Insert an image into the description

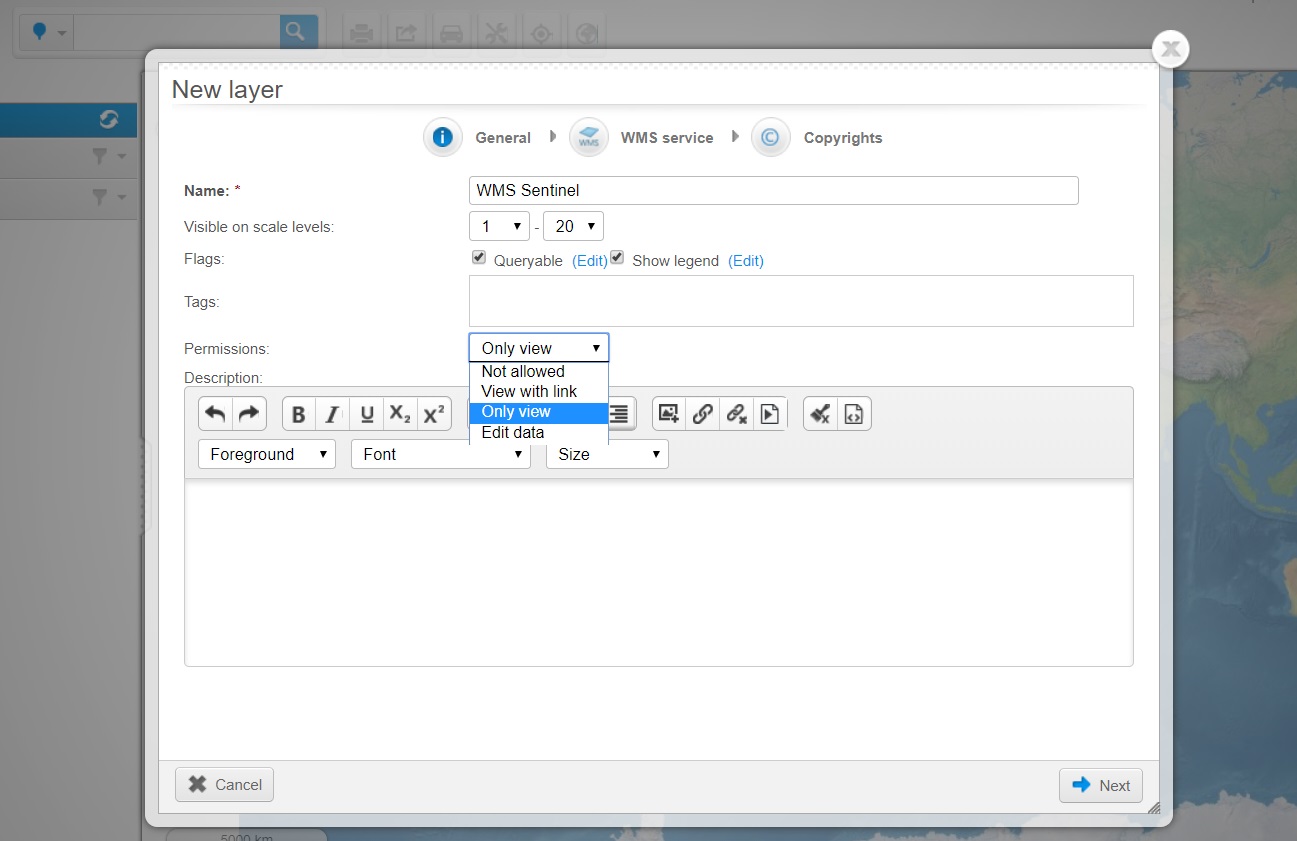pyautogui.click(x=669, y=414)
